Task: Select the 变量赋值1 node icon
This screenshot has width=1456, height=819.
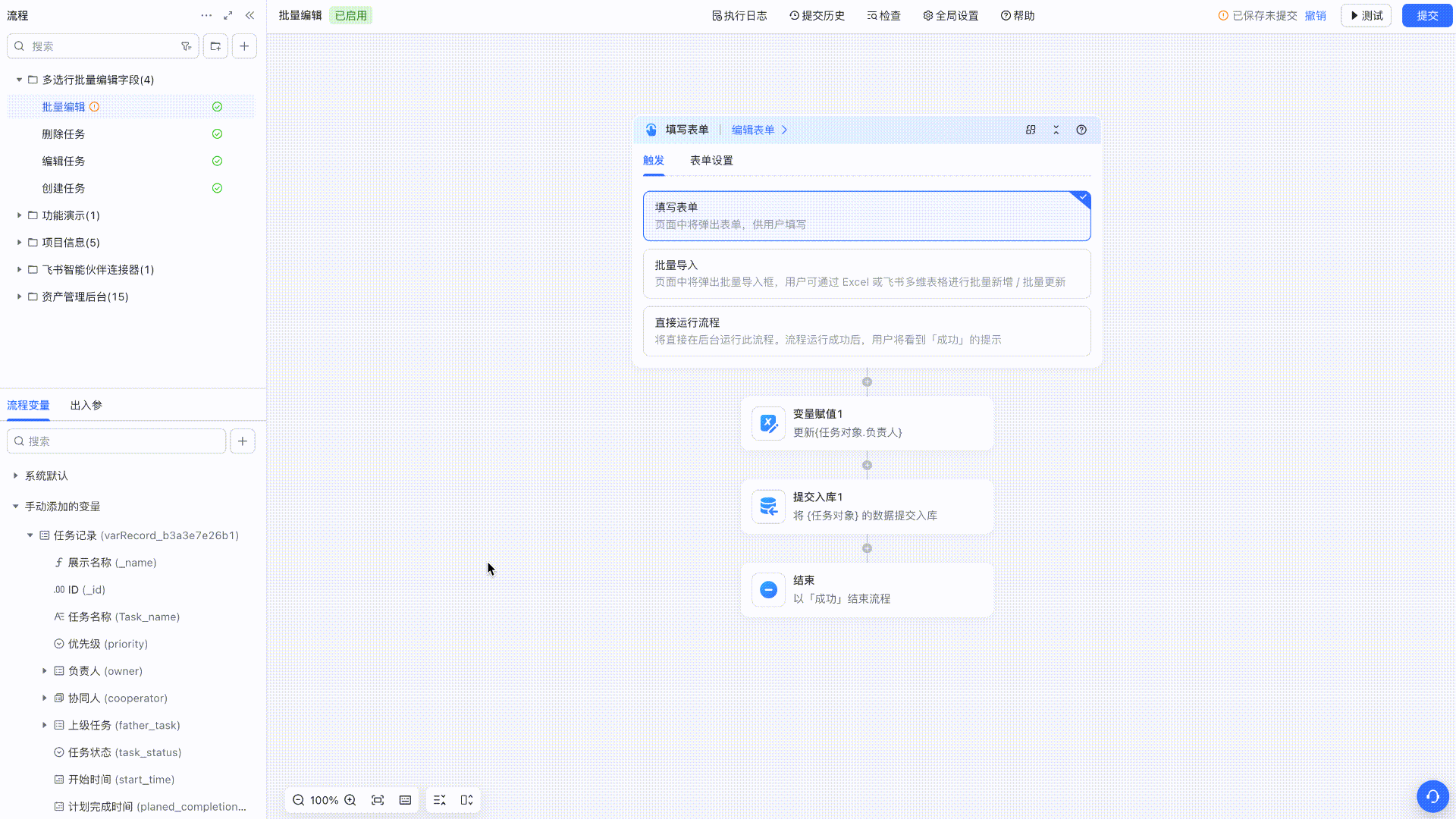Action: [768, 423]
